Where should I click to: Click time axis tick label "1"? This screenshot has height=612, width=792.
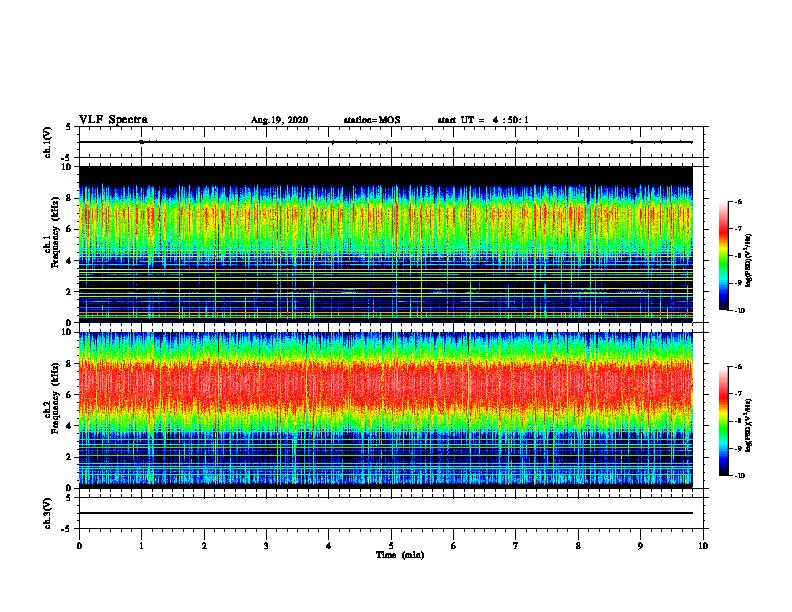[x=141, y=546]
